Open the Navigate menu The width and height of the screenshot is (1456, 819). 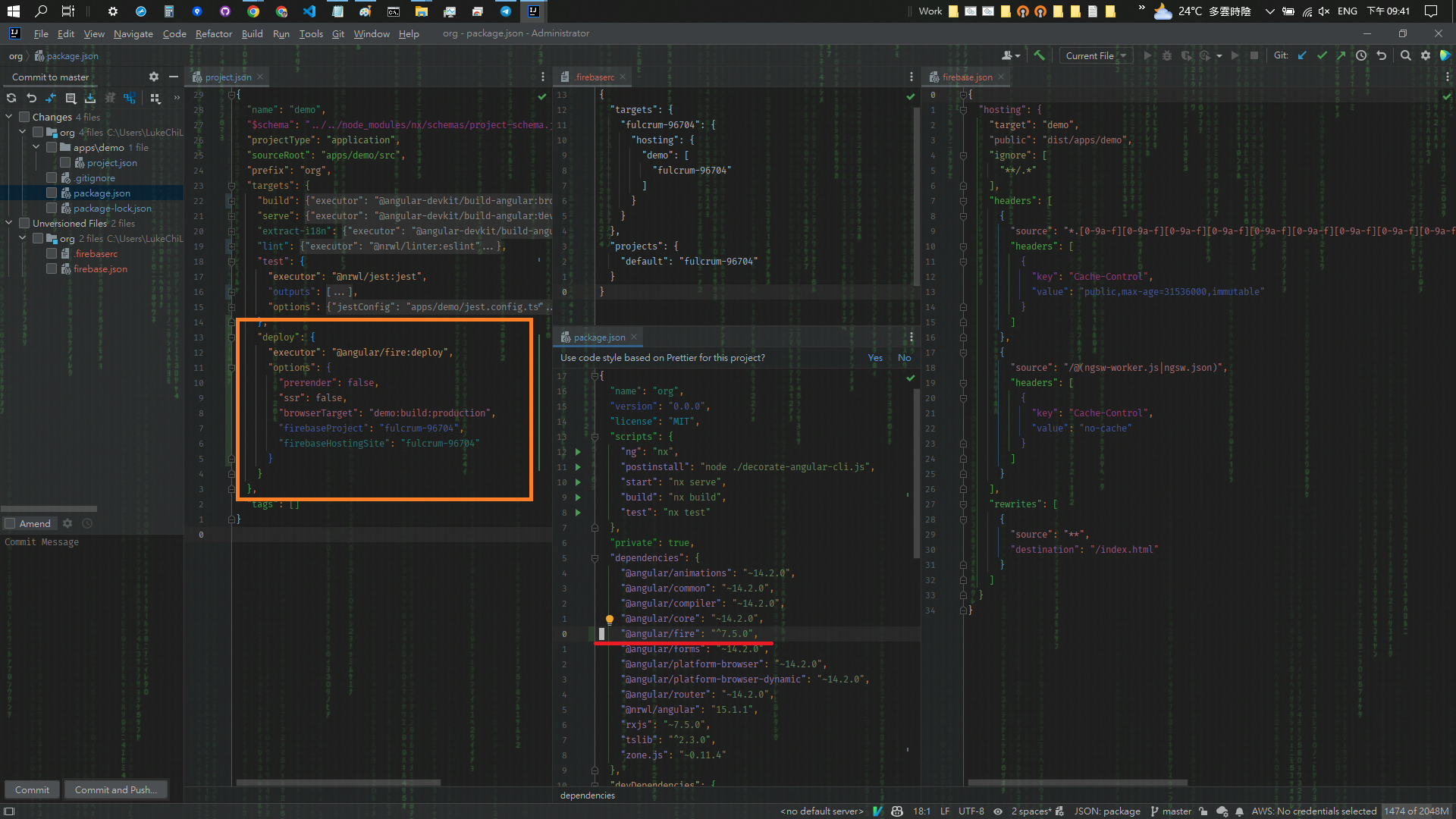(x=133, y=33)
